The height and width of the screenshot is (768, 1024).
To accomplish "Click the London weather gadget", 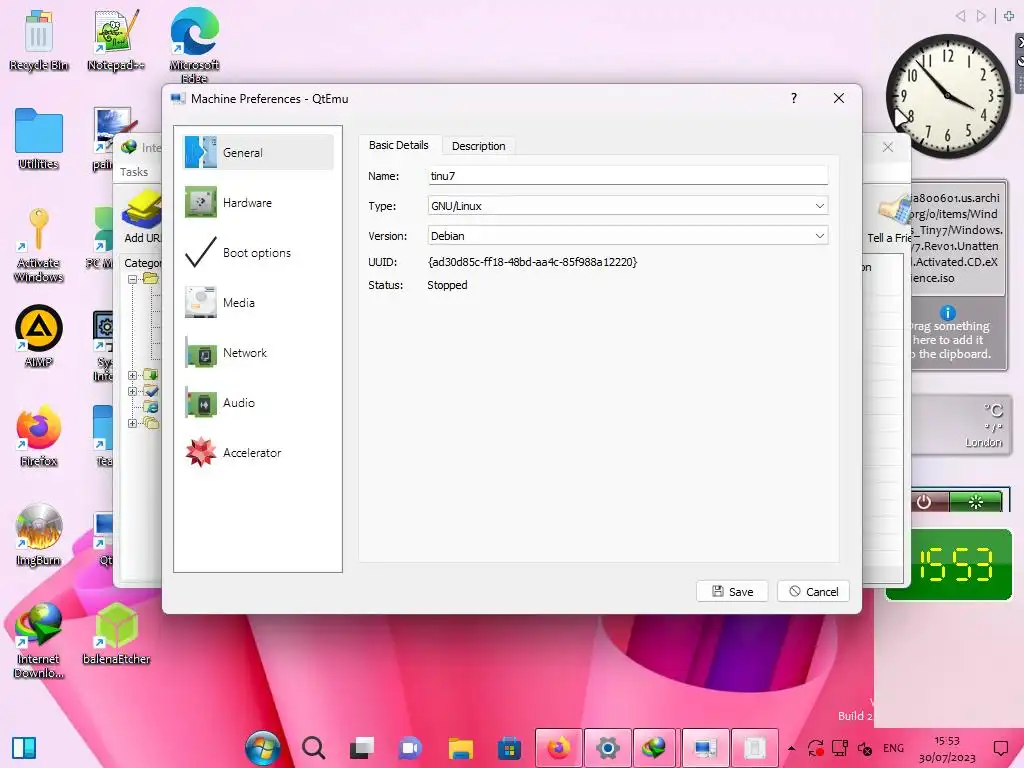I will coord(959,425).
